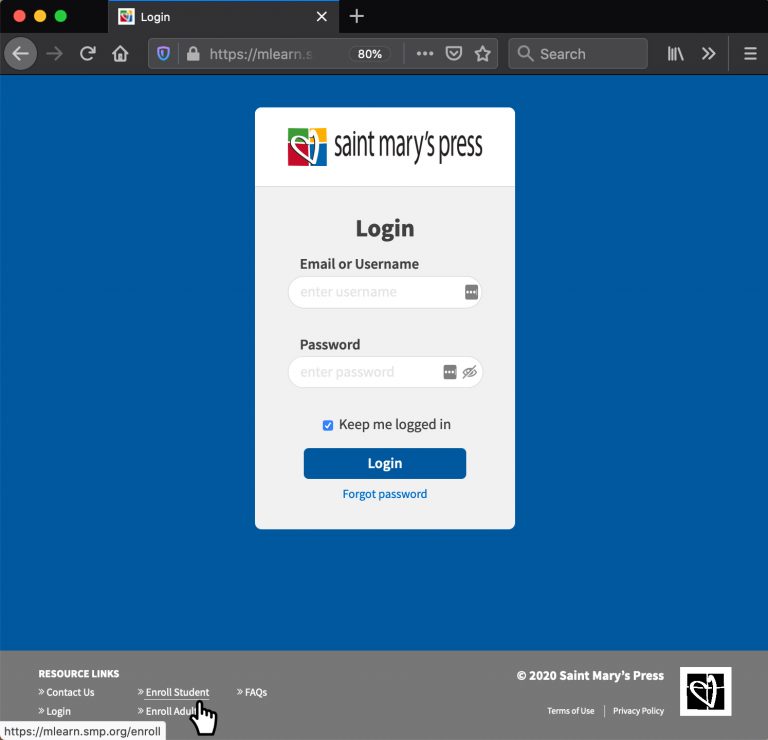The image size is (768, 740).
Task: Click the tracking protection shield icon
Action: click(x=164, y=54)
